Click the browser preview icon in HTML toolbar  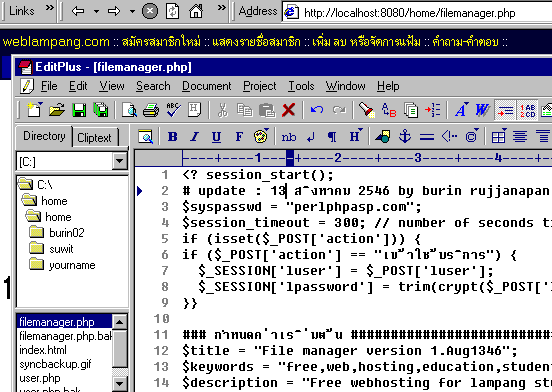coord(145,137)
